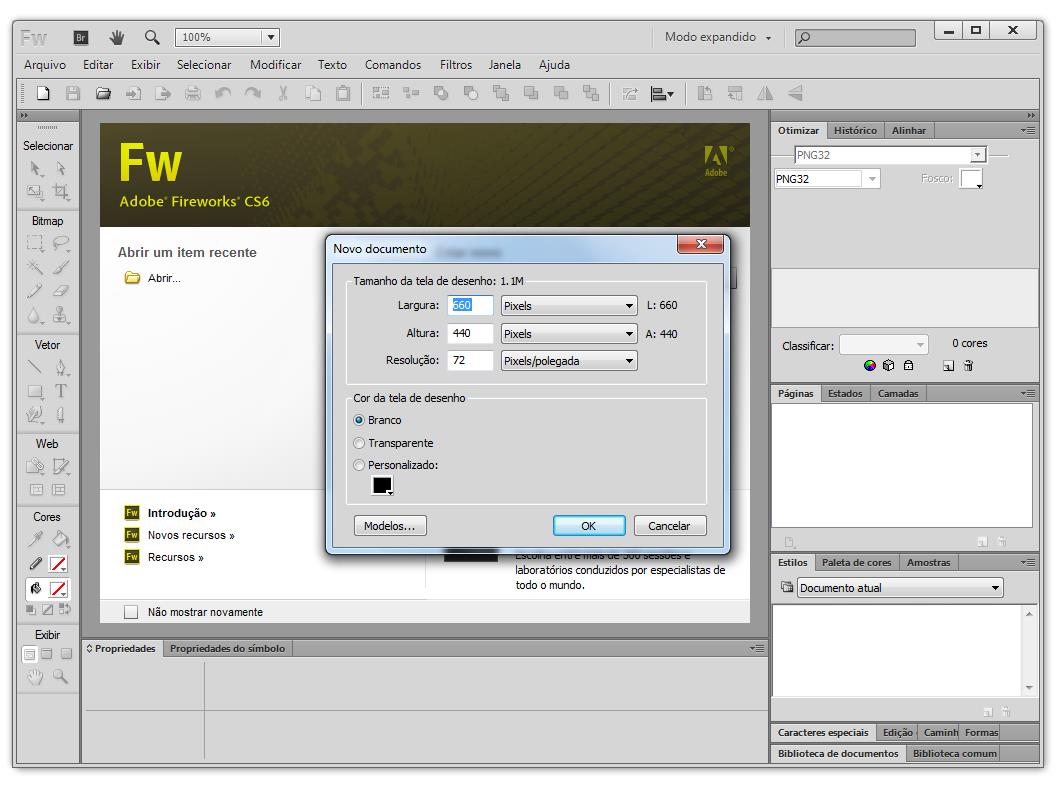Open the Abrir... link
Screen dimensions: 1056x786
pyautogui.click(x=164, y=278)
